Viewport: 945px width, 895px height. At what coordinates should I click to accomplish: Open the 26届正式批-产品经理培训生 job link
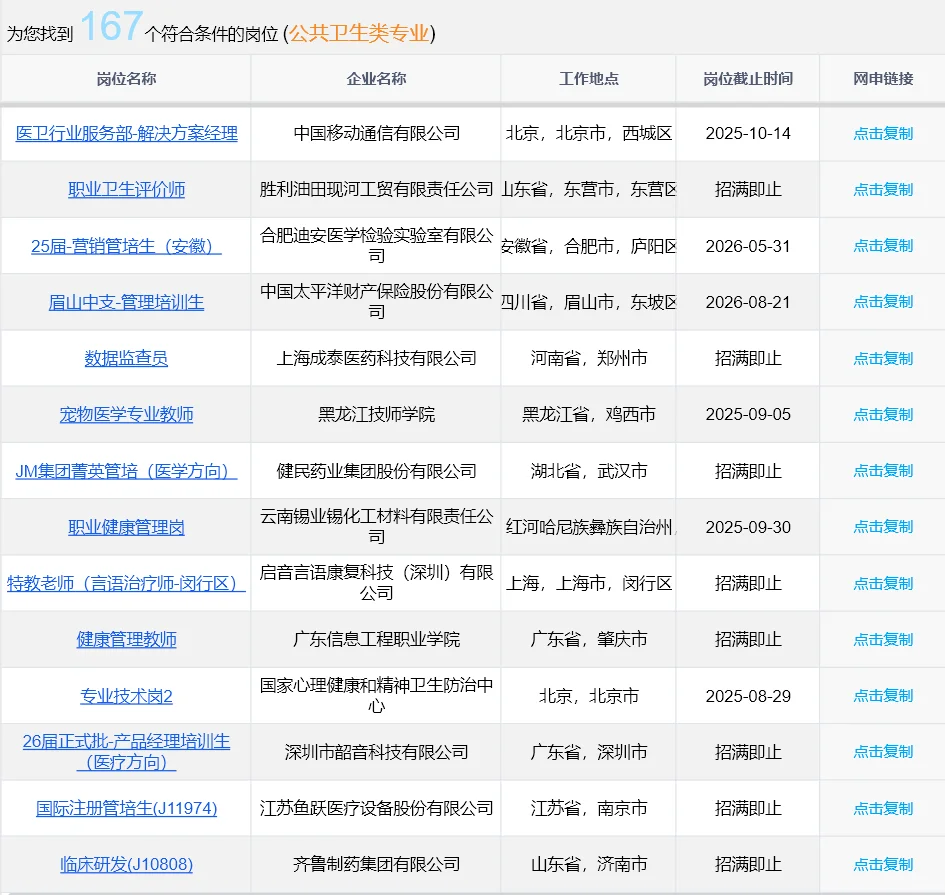pyautogui.click(x=127, y=752)
